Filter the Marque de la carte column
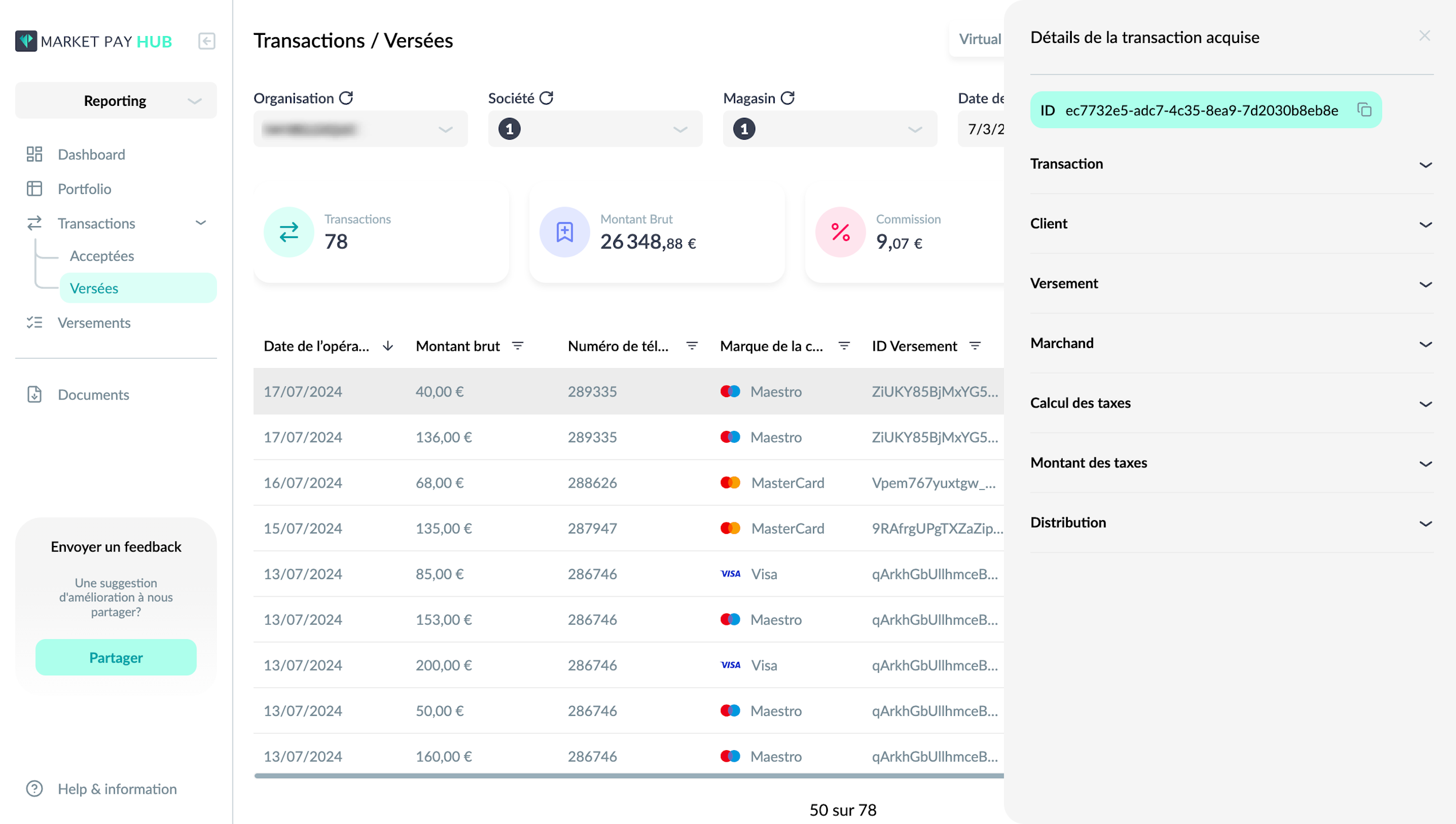The image size is (1456, 824). click(x=843, y=346)
